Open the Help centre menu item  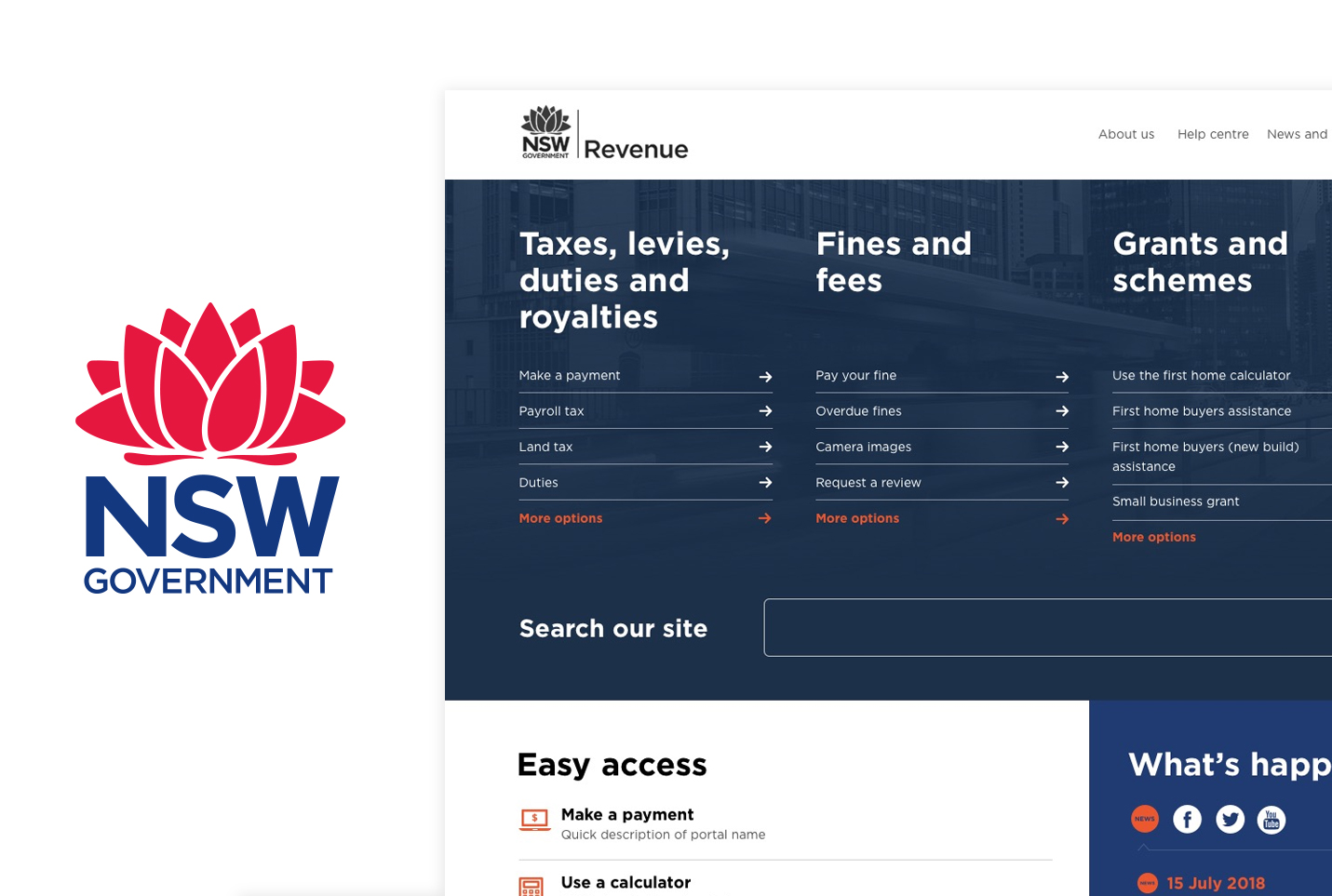1213,134
